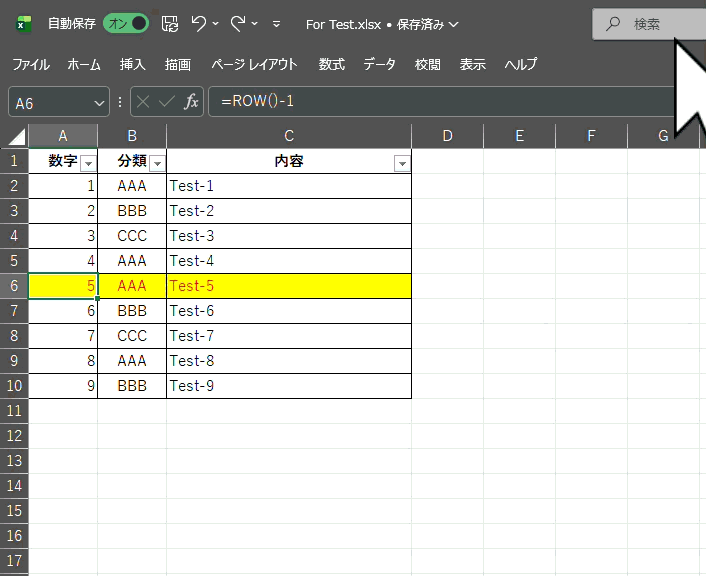706x576 pixels.
Task: Open the 表示 (View) tab
Action: [472, 64]
